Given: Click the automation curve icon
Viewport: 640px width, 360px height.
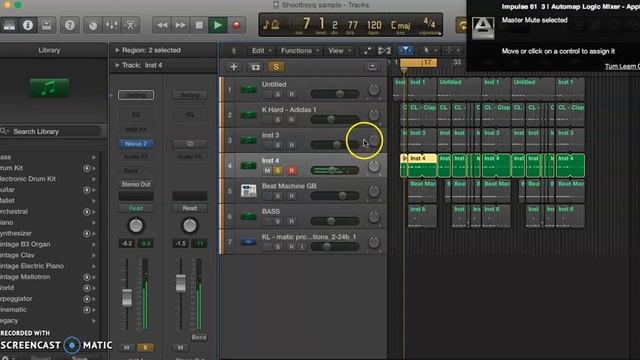Looking at the screenshot, I should coord(367,51).
